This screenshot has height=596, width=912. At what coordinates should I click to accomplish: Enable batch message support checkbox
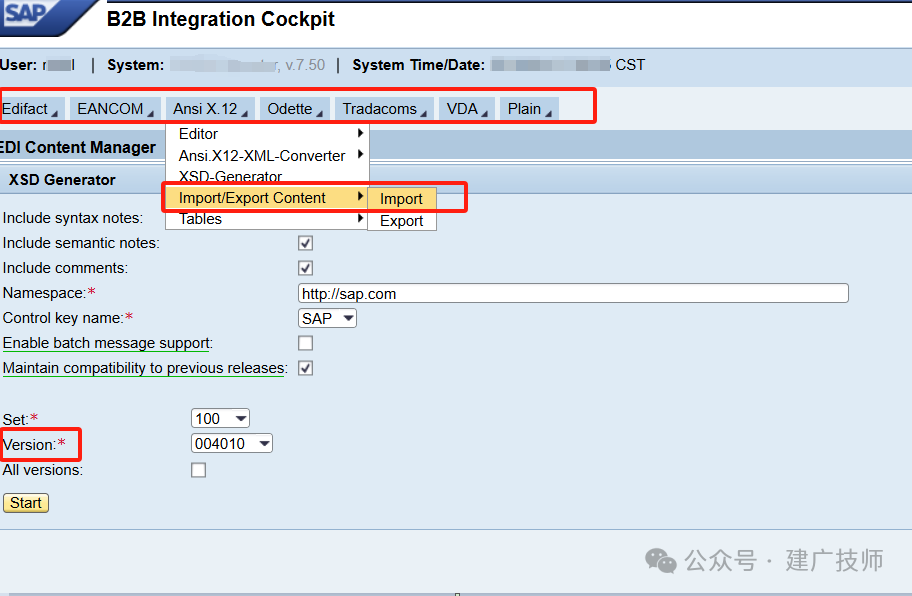305,343
